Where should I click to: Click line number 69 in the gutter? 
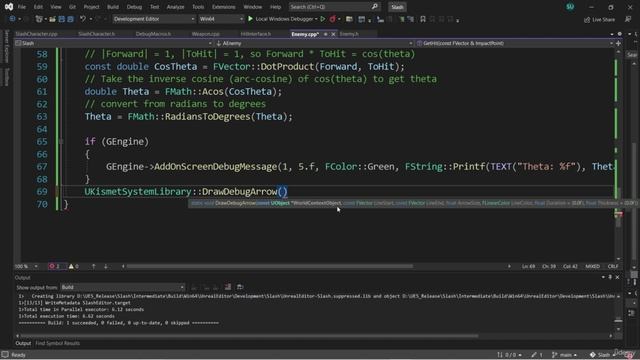(x=42, y=191)
